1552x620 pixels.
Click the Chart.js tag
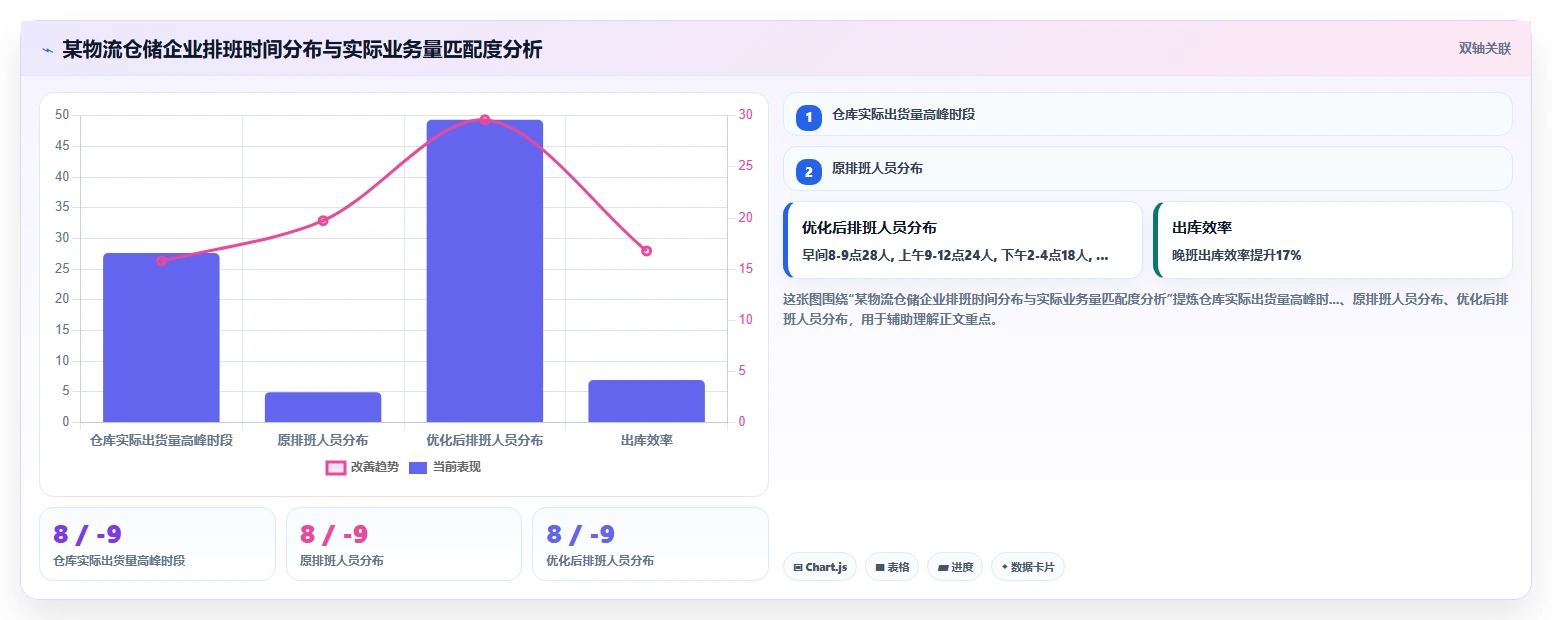tap(819, 567)
